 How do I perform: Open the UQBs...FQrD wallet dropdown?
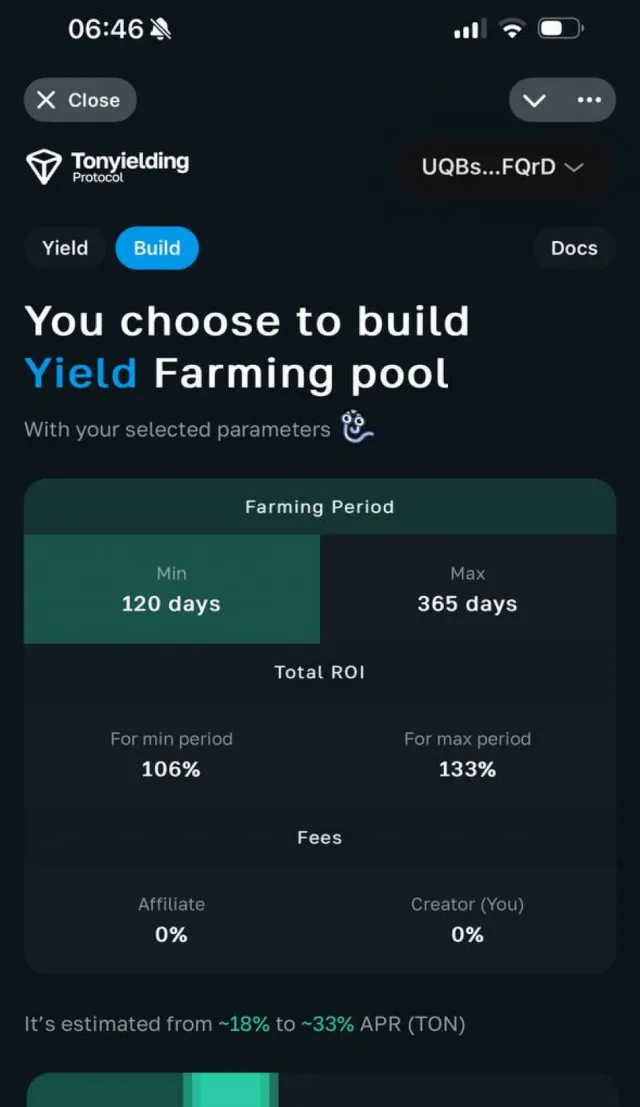pyautogui.click(x=503, y=167)
